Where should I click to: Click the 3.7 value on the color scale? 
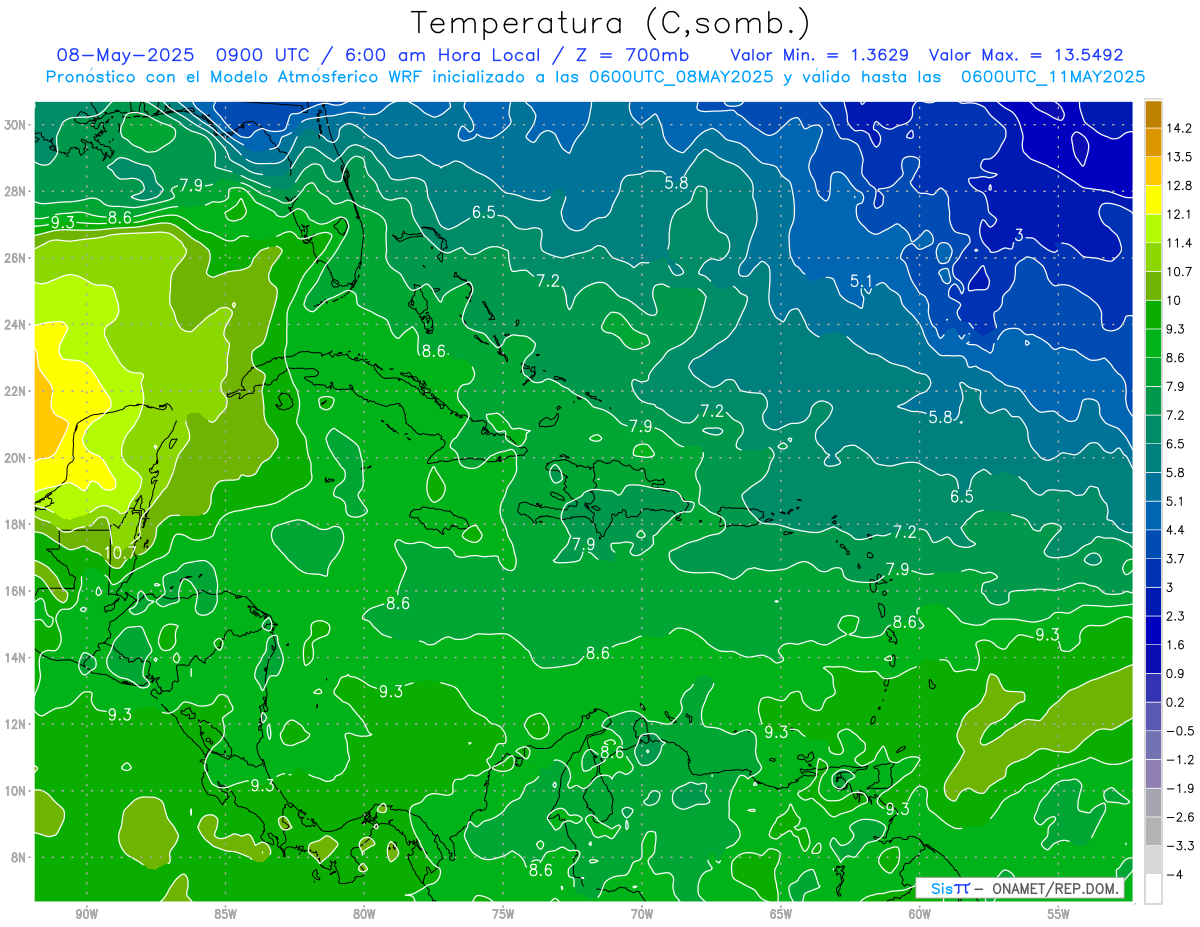point(1178,559)
